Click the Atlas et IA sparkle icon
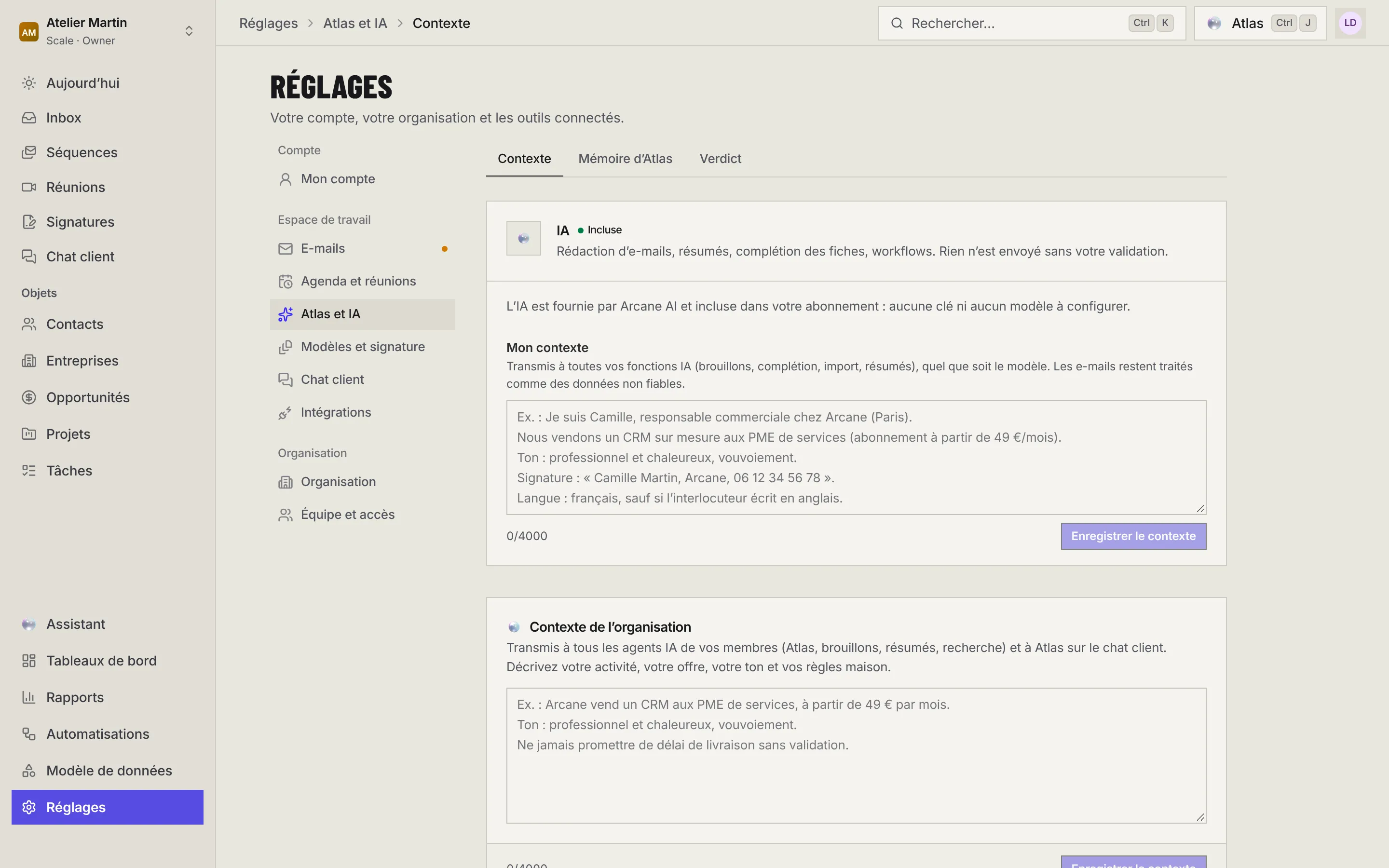1389x868 pixels. tap(285, 314)
